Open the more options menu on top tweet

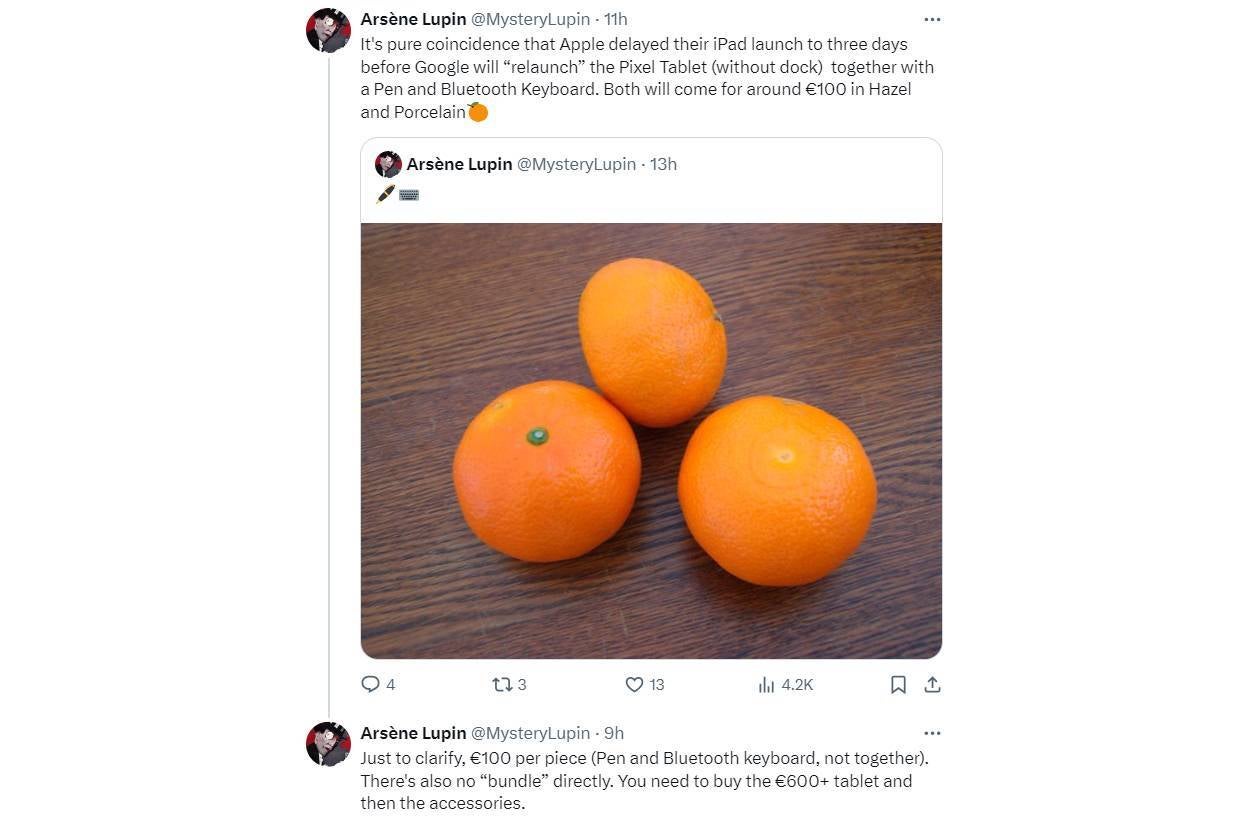[x=932, y=19]
